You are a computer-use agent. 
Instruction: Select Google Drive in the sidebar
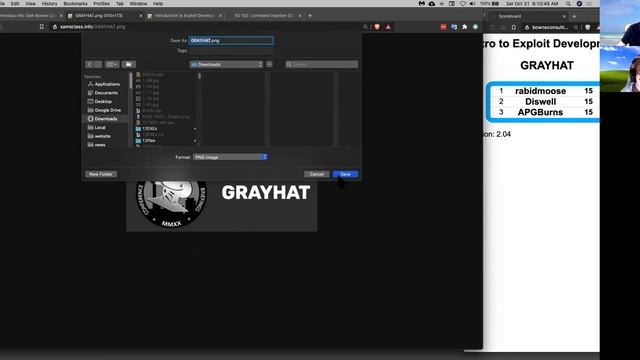point(104,110)
